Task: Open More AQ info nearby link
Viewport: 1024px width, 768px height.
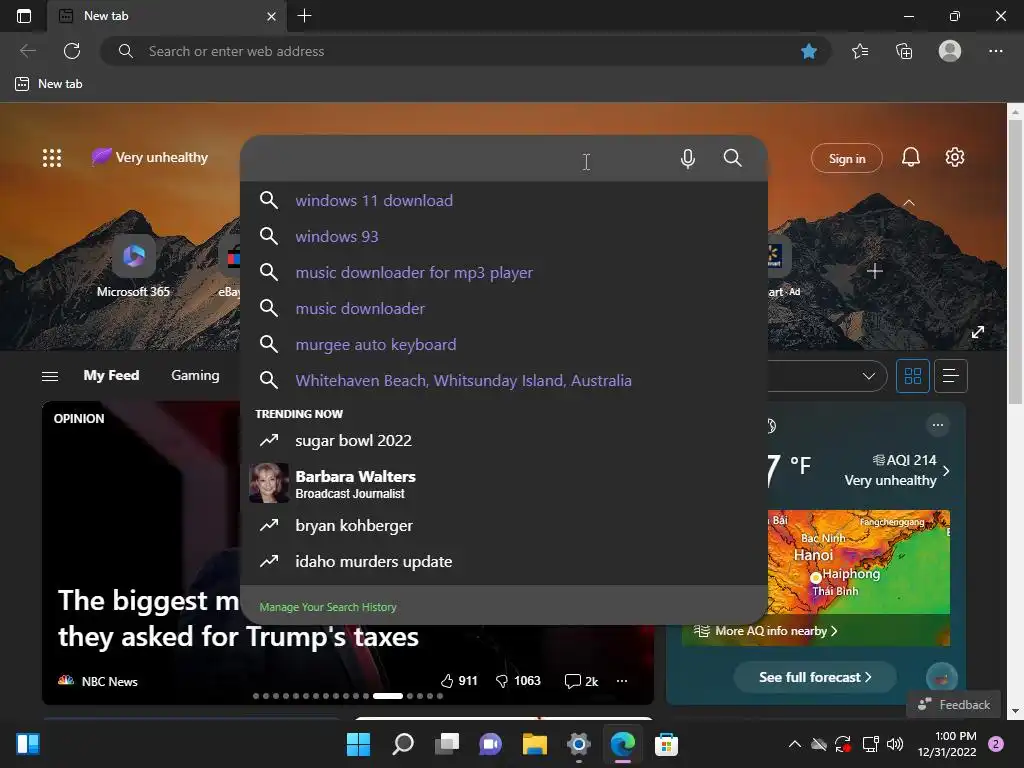Action: [x=766, y=631]
